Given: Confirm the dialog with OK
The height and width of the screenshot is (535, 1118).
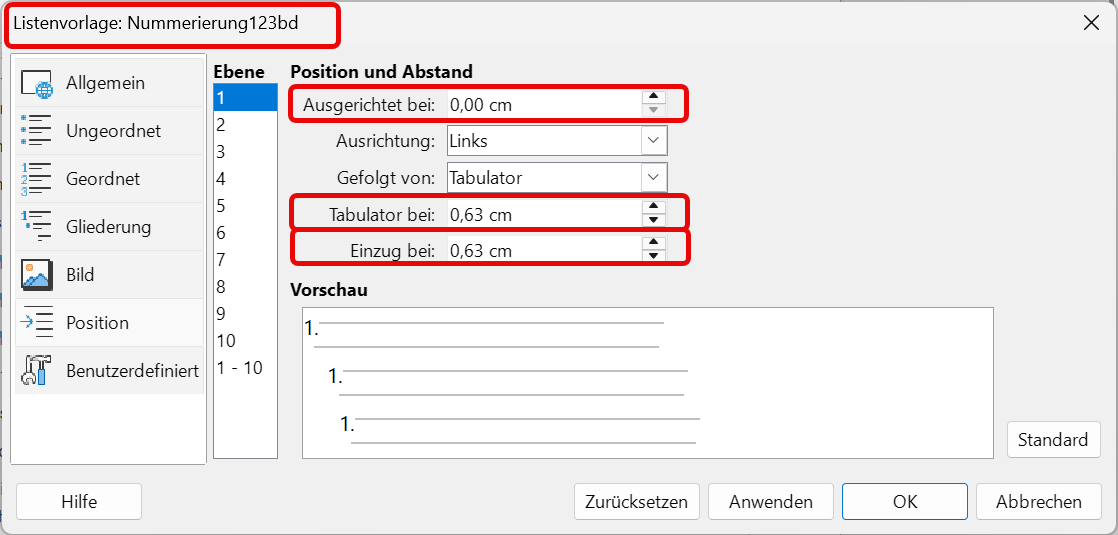Looking at the screenshot, I should (x=904, y=502).
